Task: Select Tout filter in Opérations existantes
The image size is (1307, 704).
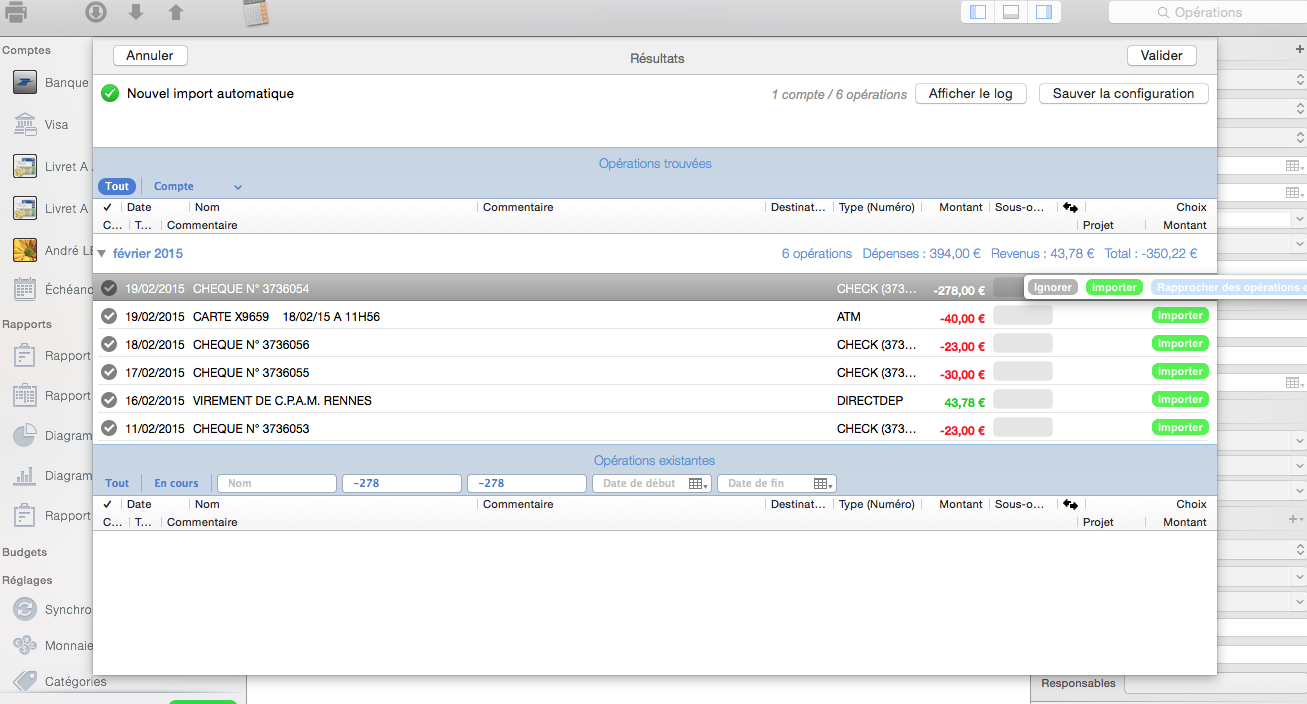Action: (117, 483)
